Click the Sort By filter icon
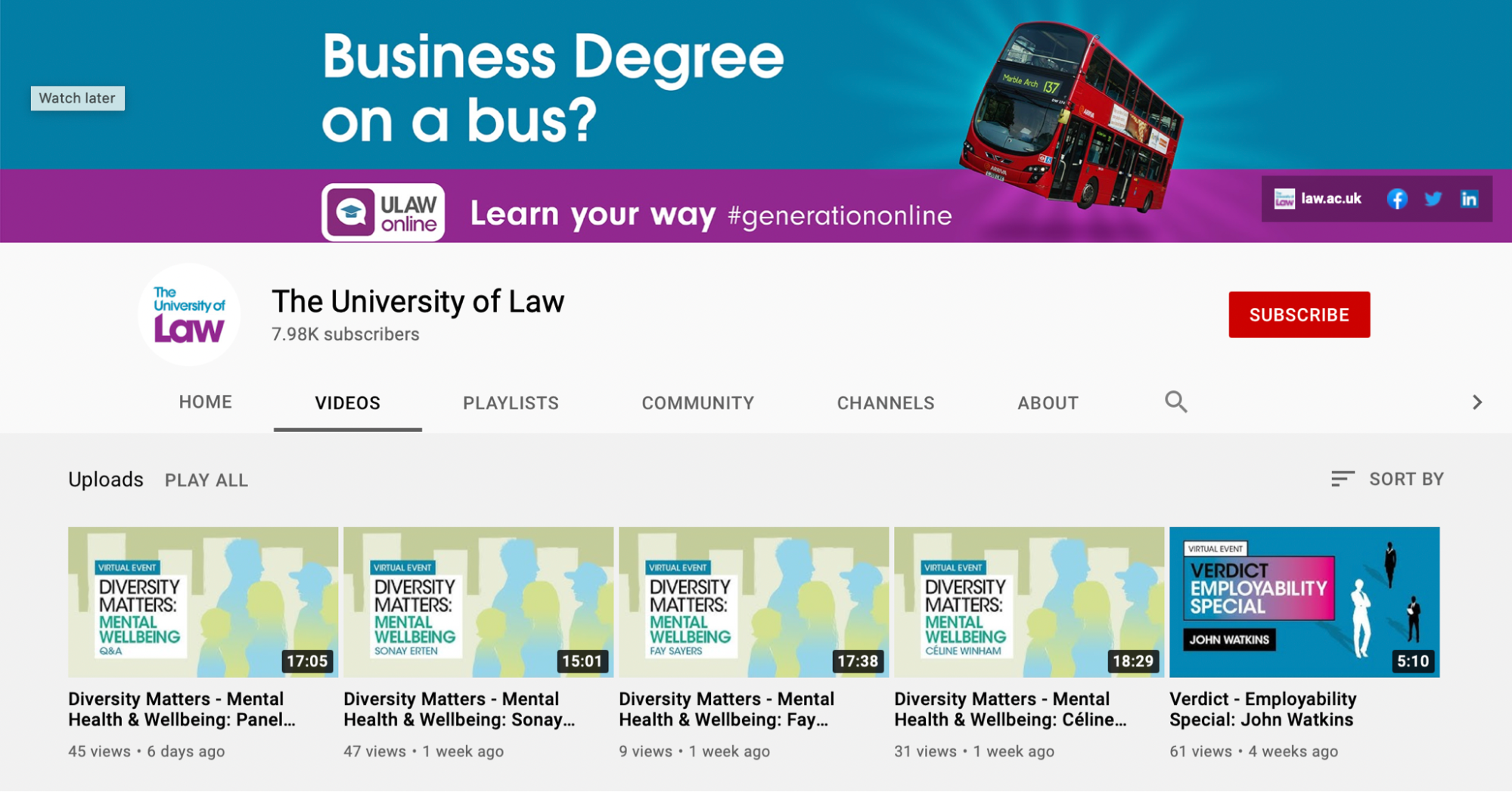The image size is (1512, 792). (x=1343, y=478)
